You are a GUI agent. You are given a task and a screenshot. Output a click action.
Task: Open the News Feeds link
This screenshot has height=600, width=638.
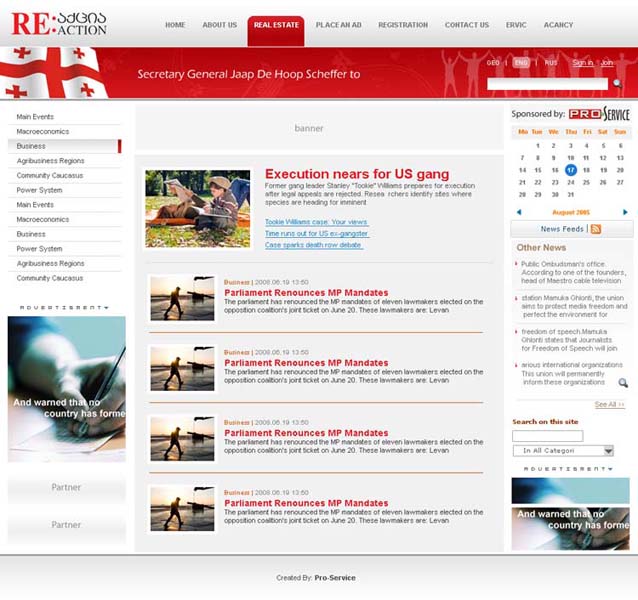(x=562, y=229)
